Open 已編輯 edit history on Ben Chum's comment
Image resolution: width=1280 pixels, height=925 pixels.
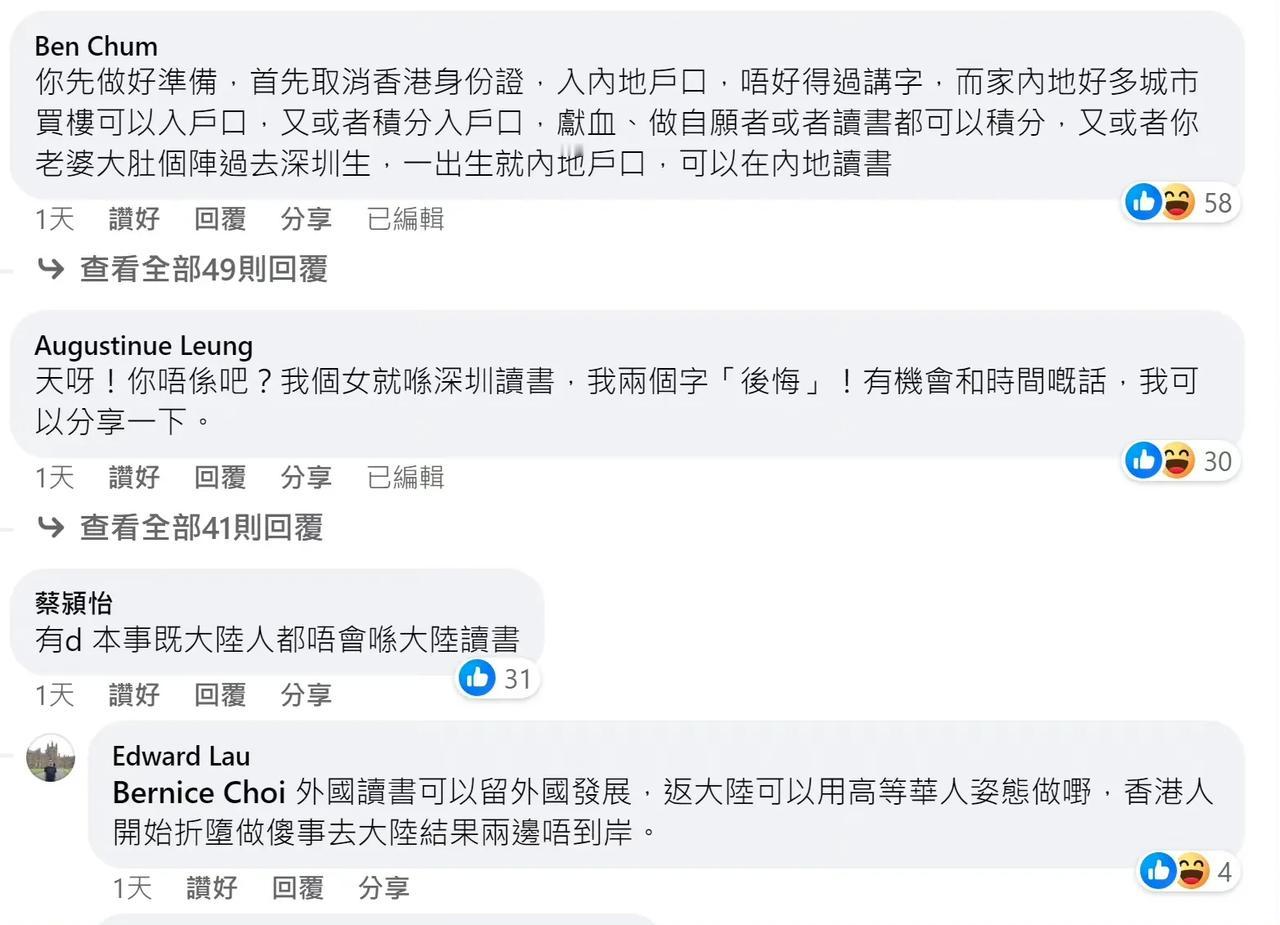[x=405, y=219]
